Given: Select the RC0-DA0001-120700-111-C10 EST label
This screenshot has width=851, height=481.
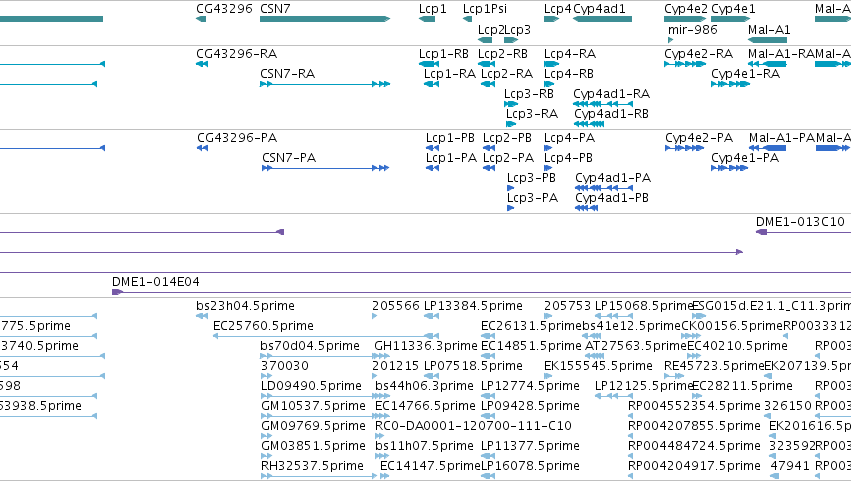Looking at the screenshot, I should [x=473, y=427].
